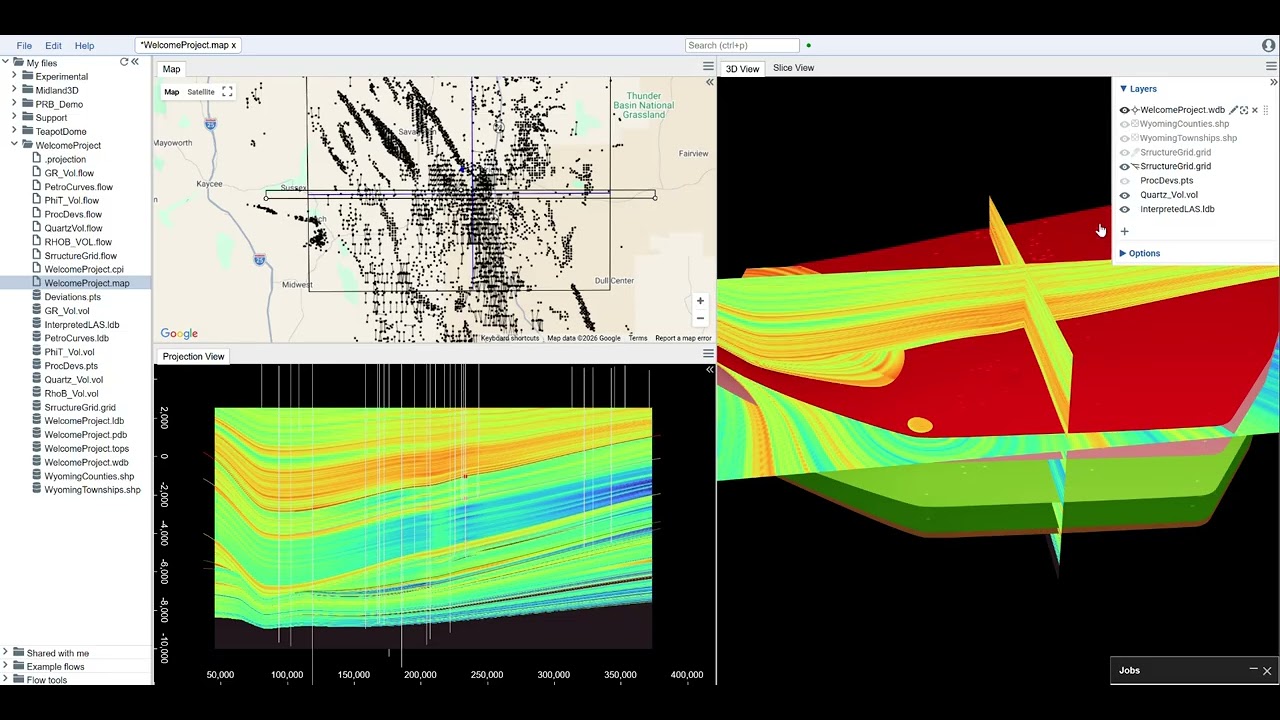Hide the InterpretedLAS.ldb layer
The width and height of the screenshot is (1280, 720).
[x=1124, y=209]
